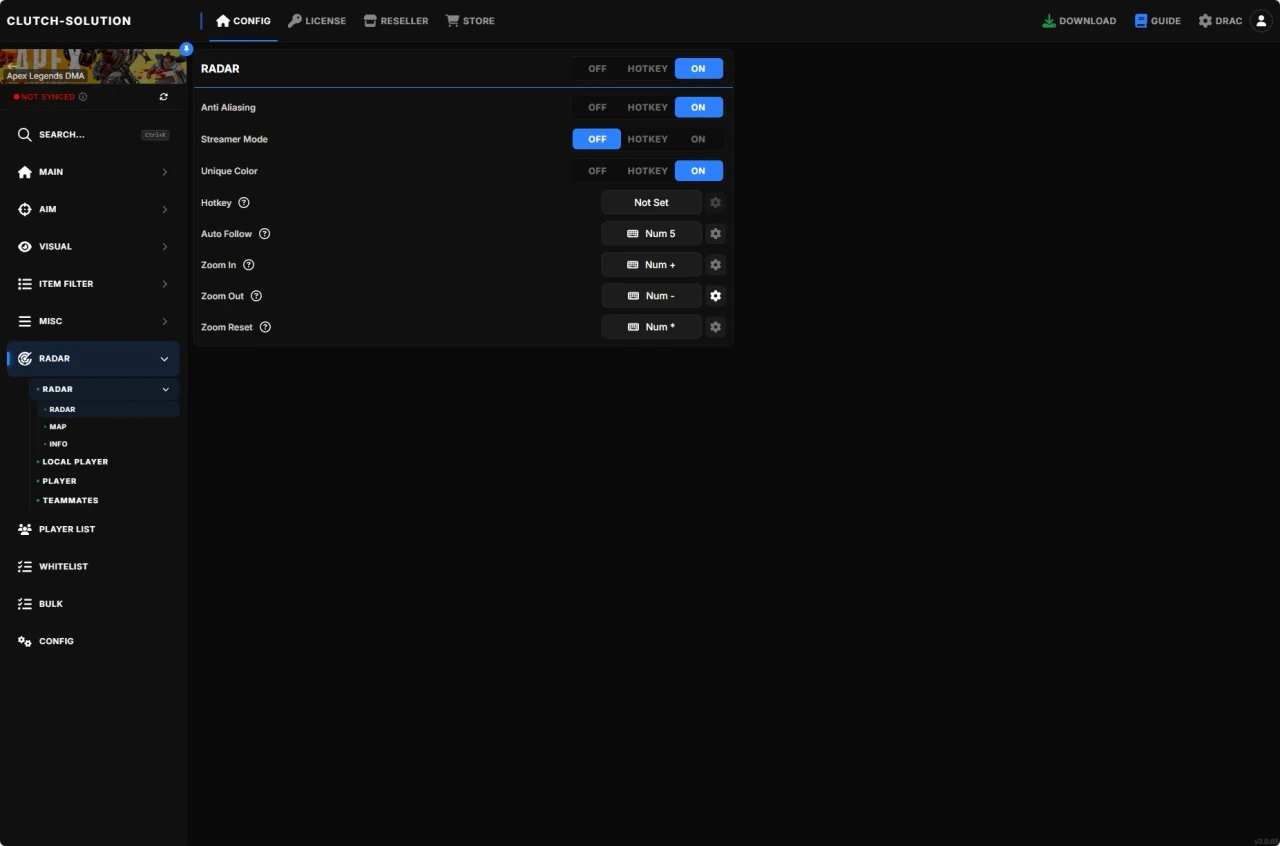Select the VISUAL eye icon in sidebar
Viewport: 1280px width, 846px height.
24,246
